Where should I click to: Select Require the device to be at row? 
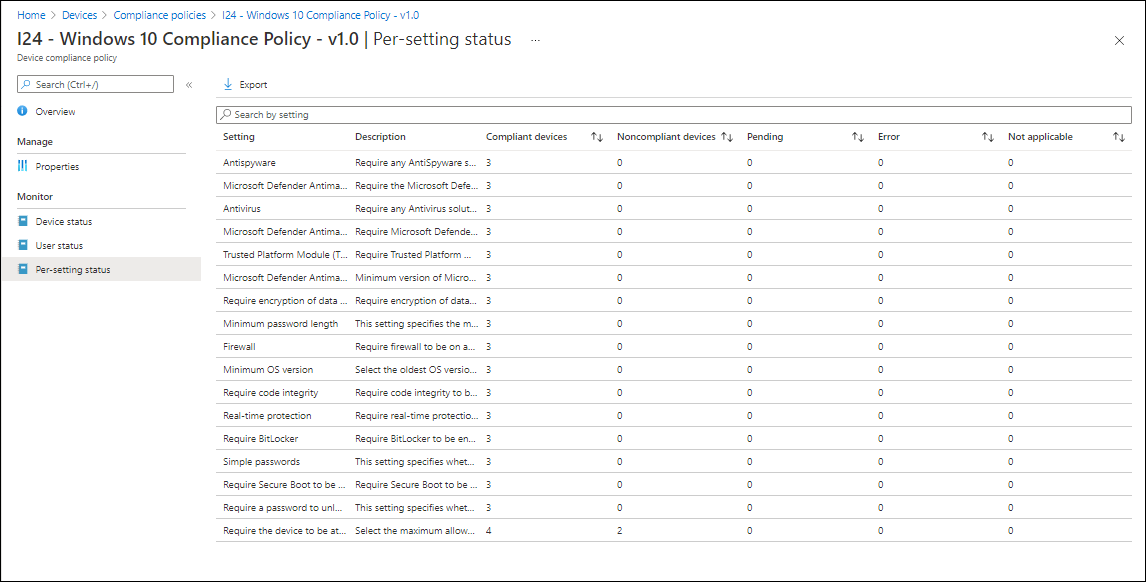point(674,531)
